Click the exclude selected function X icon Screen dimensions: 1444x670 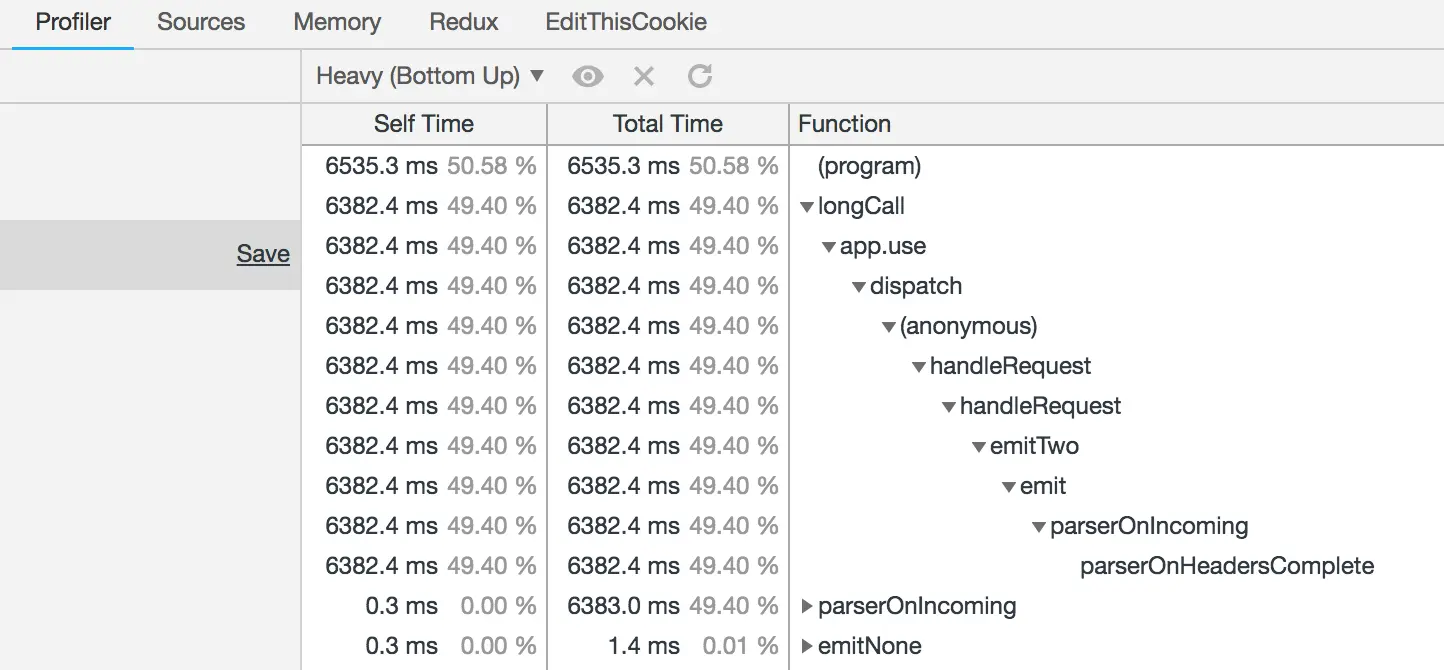click(x=644, y=77)
